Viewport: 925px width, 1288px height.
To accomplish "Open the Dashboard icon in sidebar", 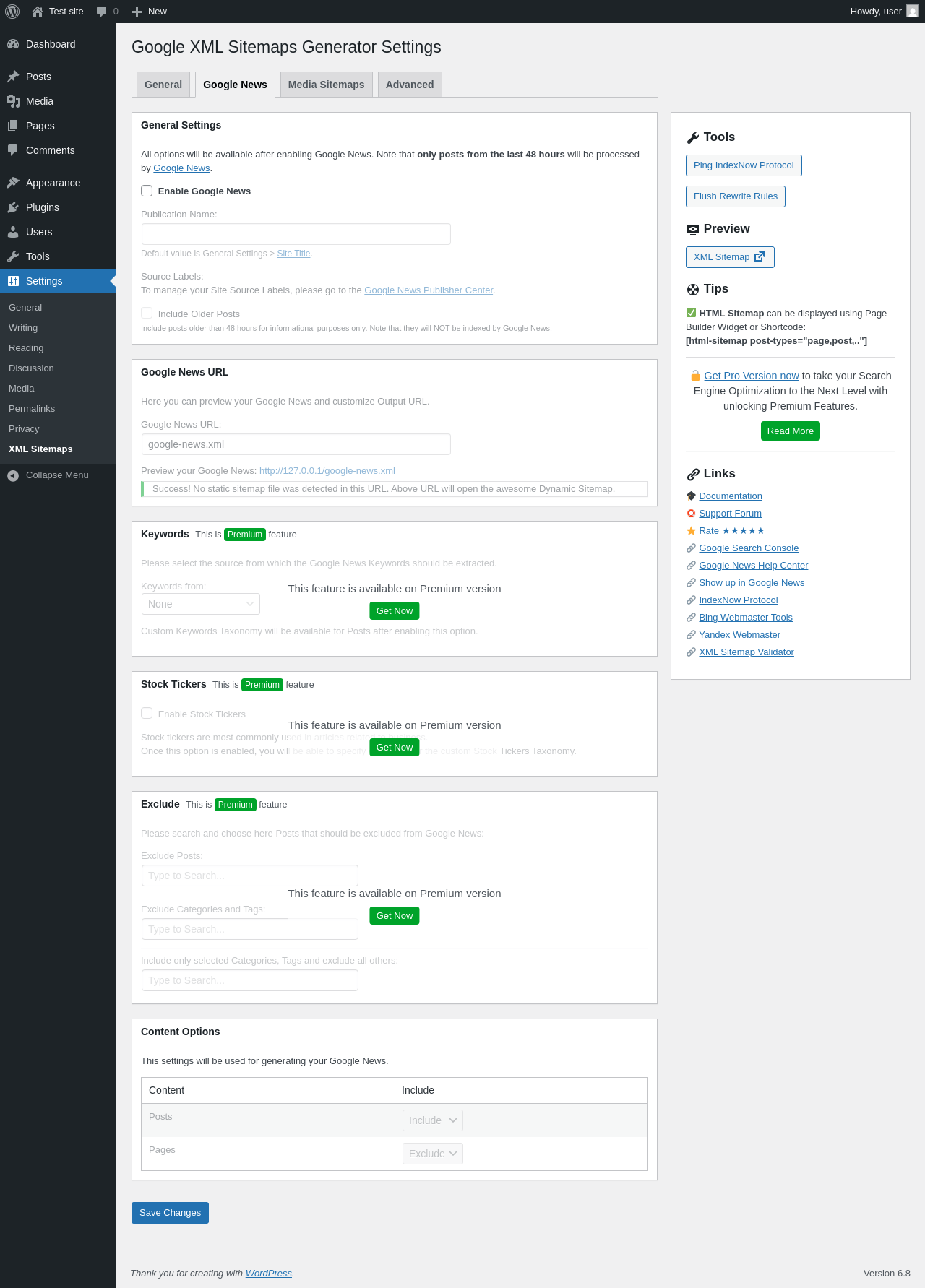I will (x=13, y=44).
